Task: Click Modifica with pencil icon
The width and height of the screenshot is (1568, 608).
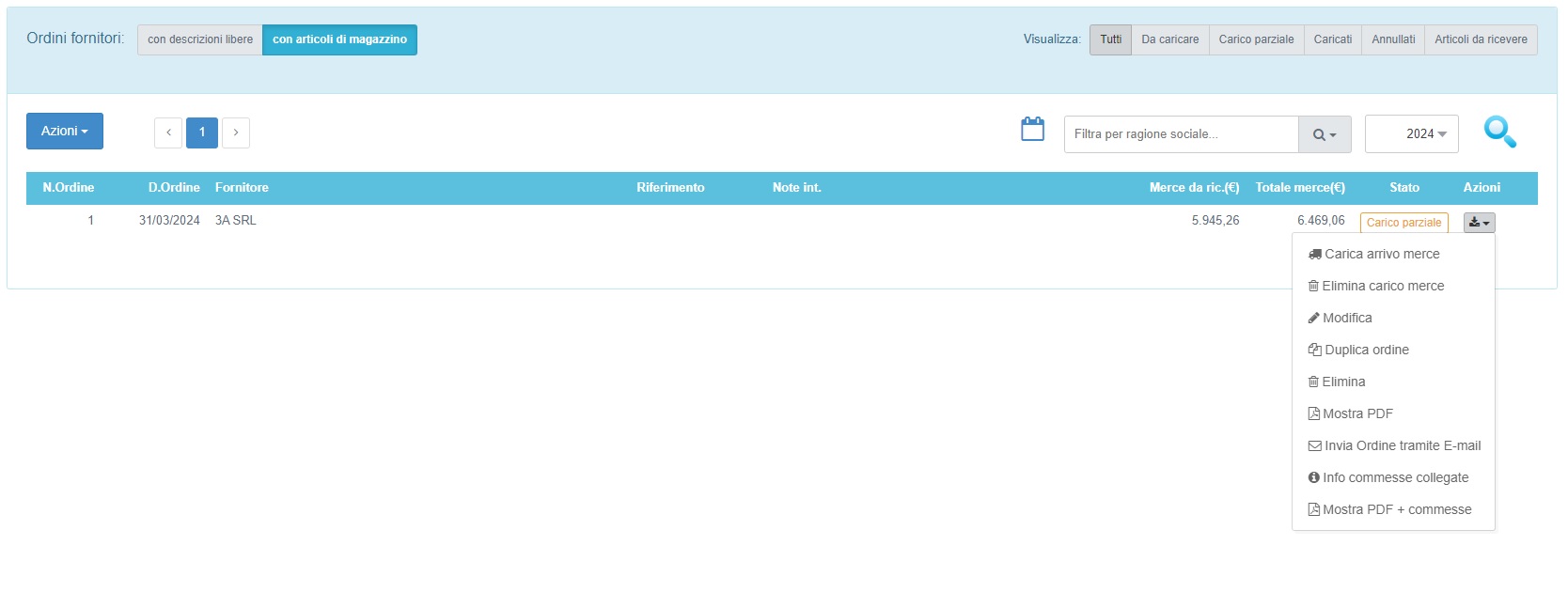Action: pos(1346,318)
